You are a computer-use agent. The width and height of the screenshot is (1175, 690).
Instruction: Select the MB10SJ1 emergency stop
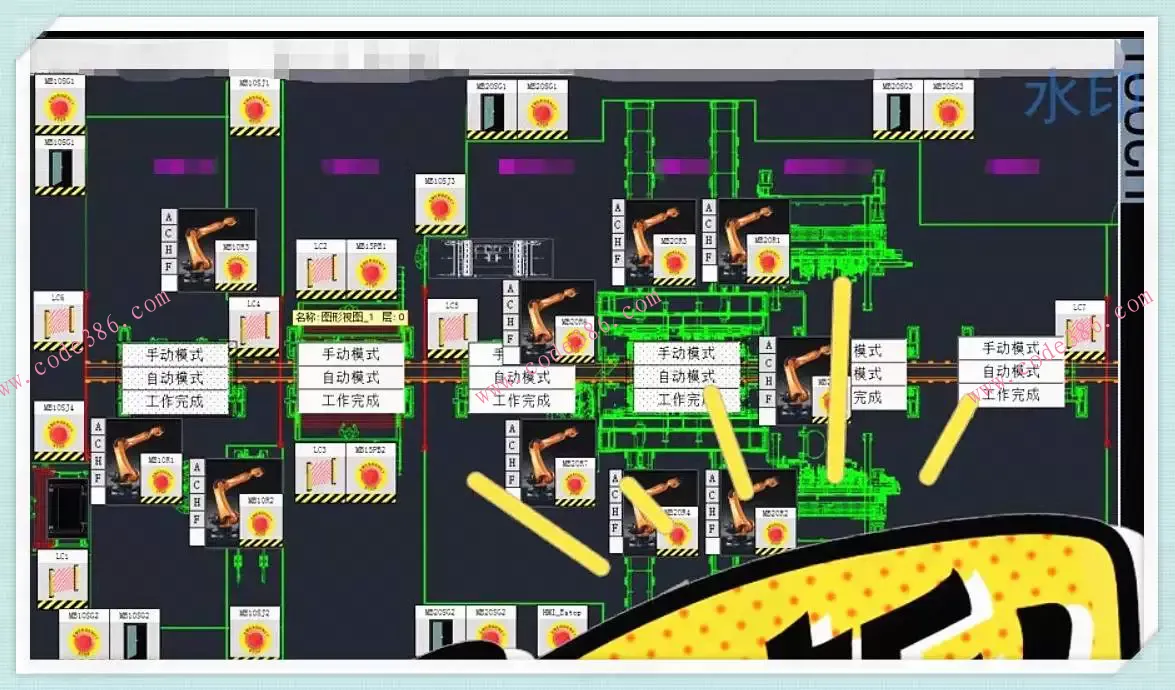pos(255,106)
